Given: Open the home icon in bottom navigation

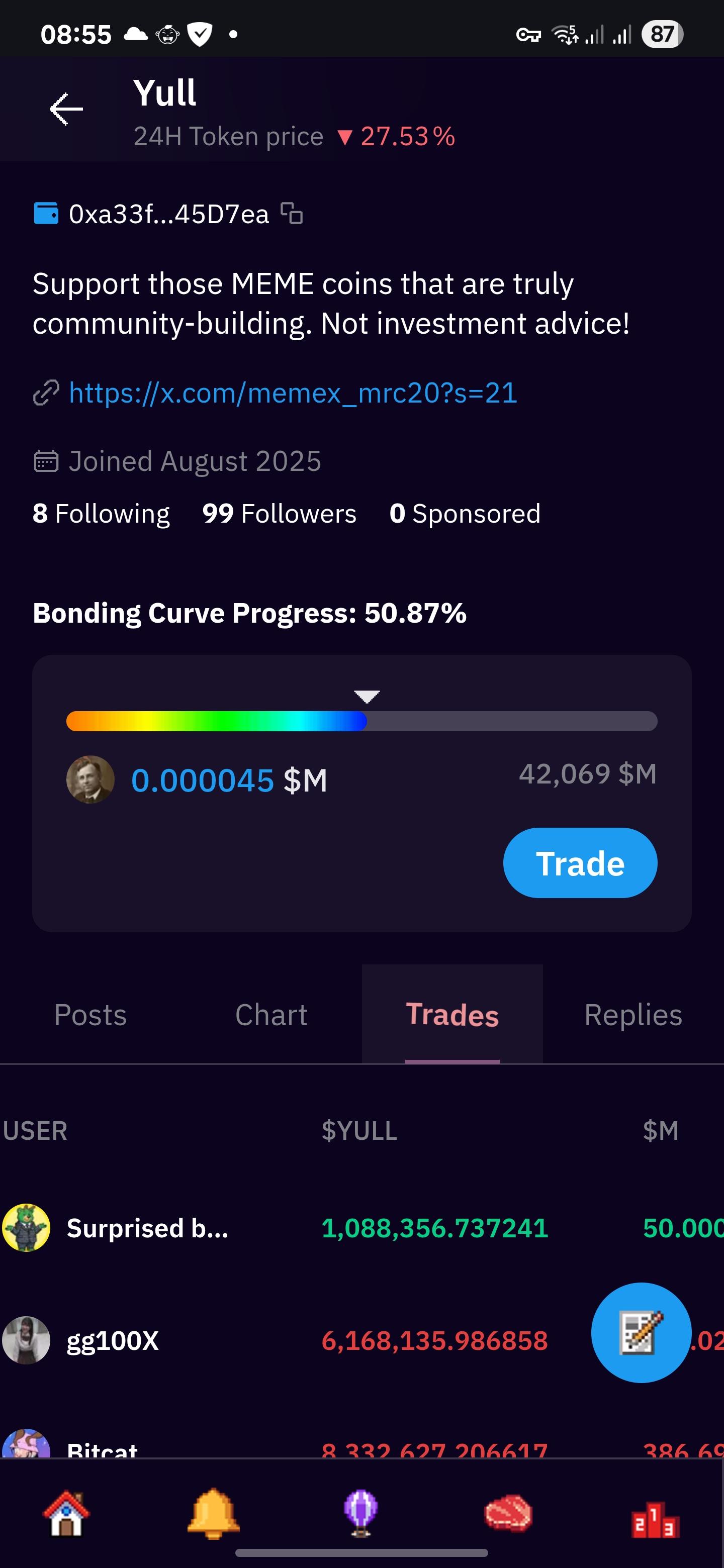Looking at the screenshot, I should pos(66,1513).
